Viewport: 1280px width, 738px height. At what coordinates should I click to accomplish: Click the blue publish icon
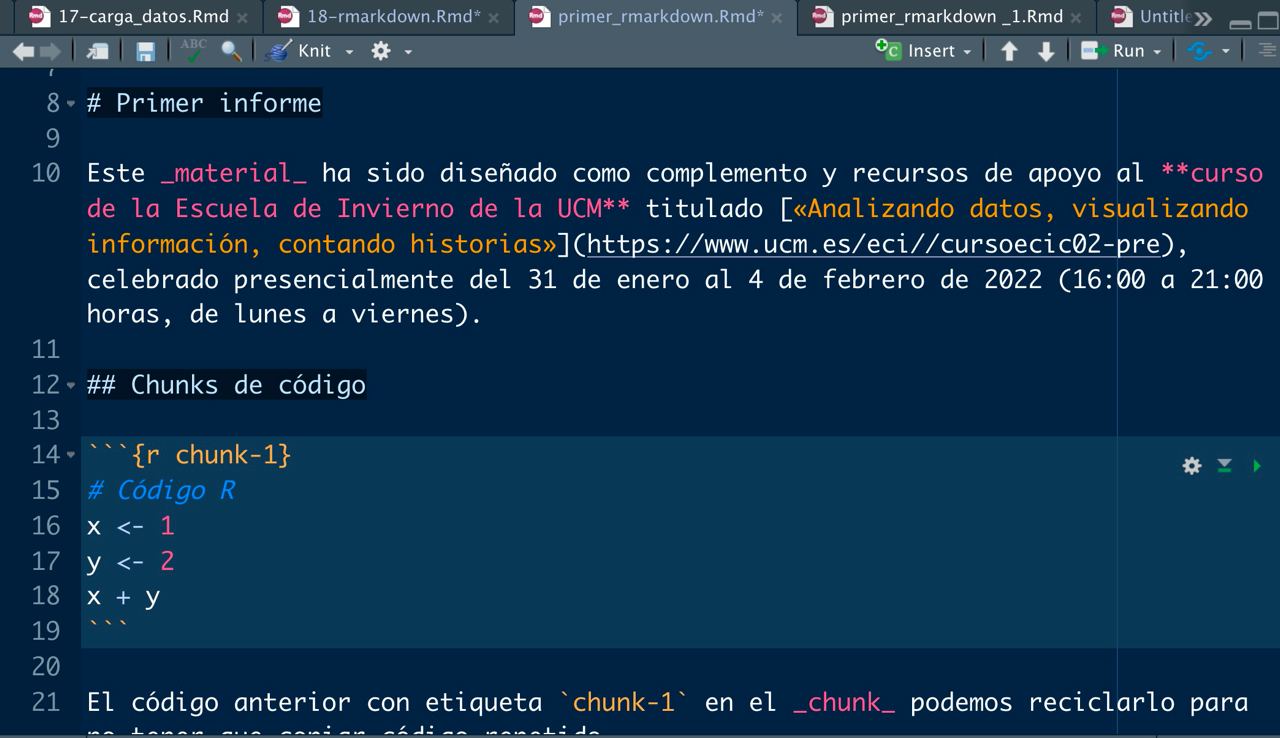tap(1199, 51)
